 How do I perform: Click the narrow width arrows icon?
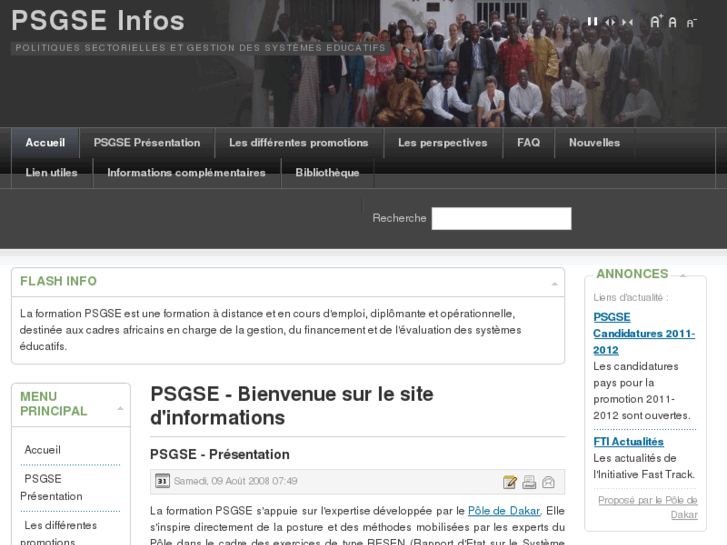[x=627, y=21]
